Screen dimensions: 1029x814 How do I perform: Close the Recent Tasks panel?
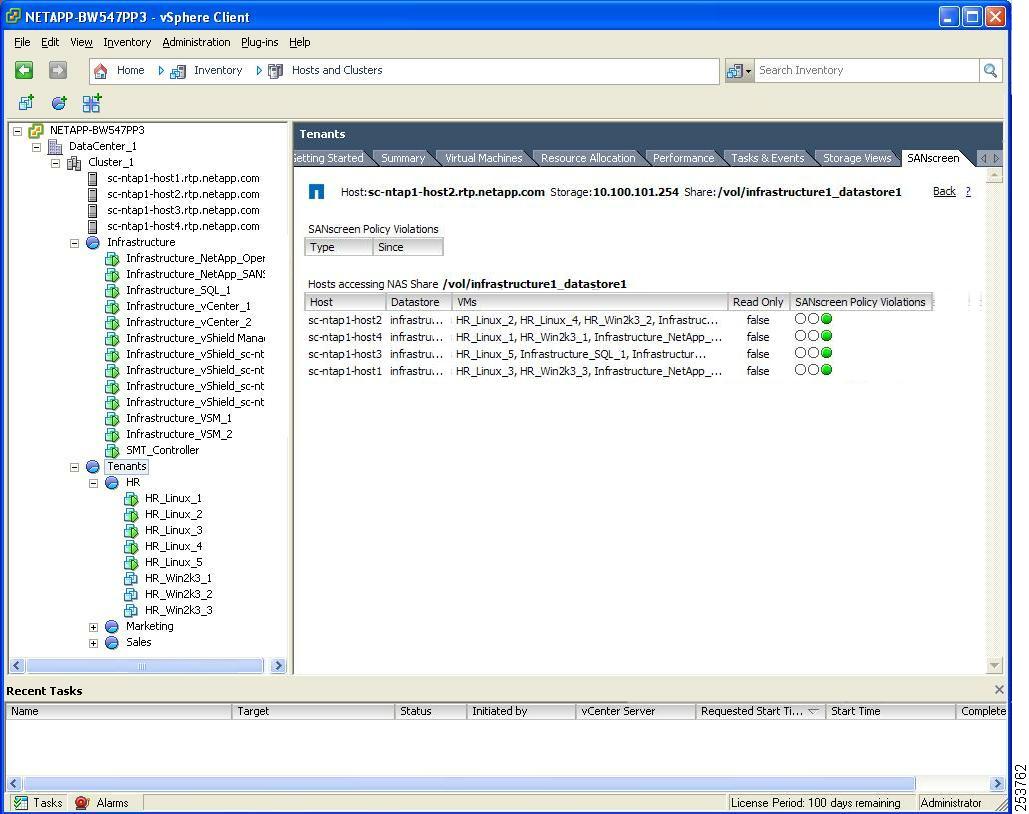pos(999,689)
